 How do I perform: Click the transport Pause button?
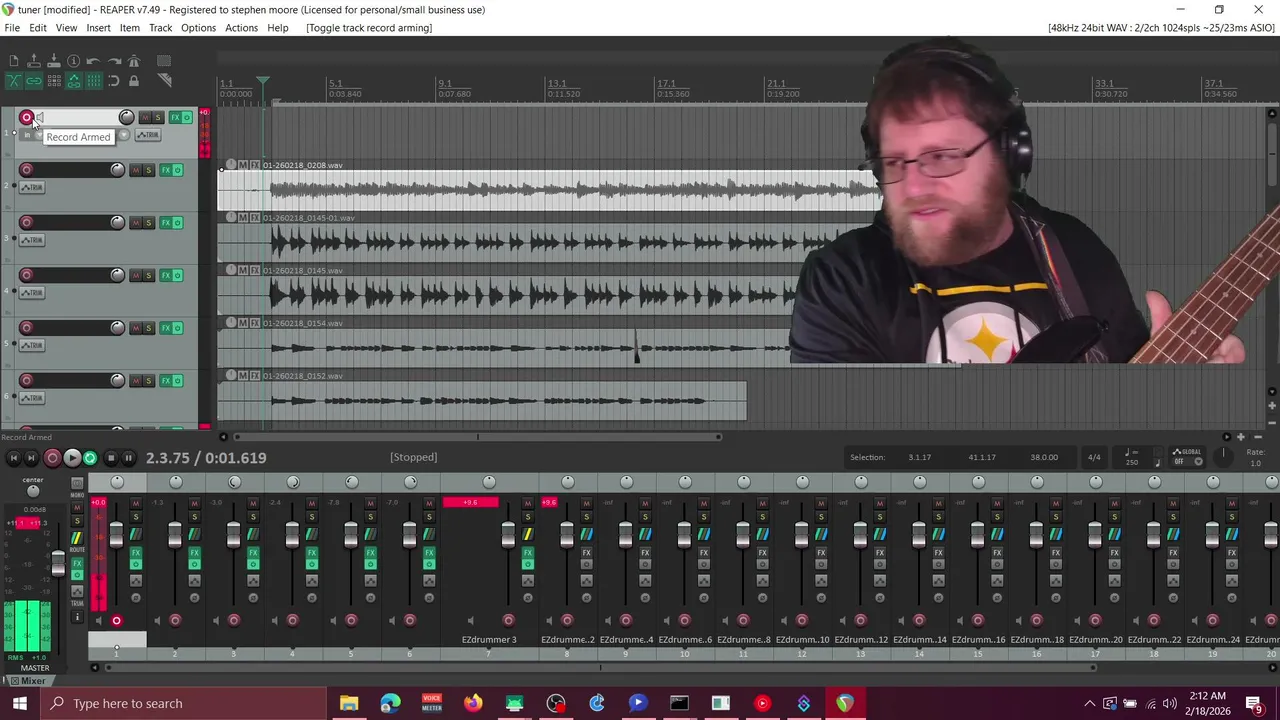(x=128, y=458)
